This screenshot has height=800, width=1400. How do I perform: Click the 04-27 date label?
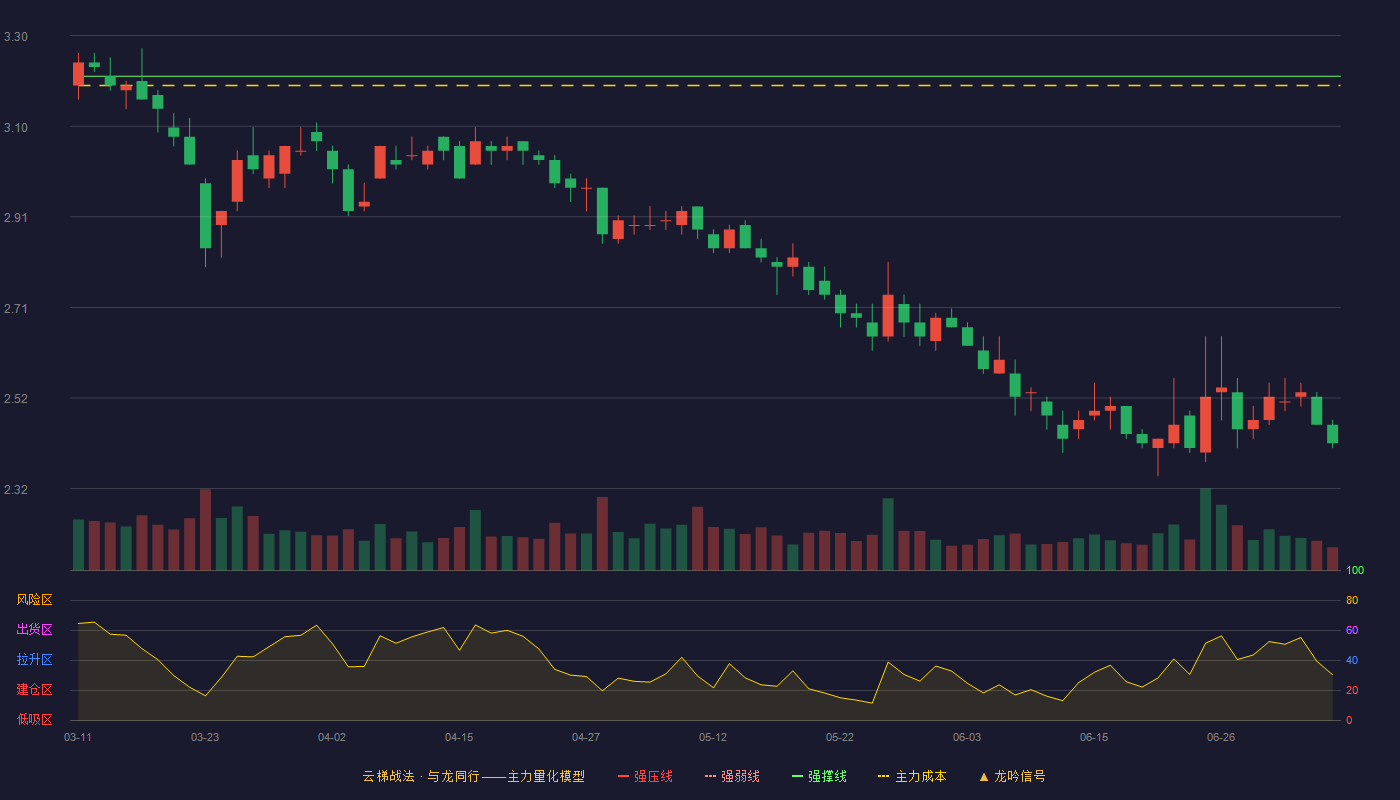(x=586, y=737)
